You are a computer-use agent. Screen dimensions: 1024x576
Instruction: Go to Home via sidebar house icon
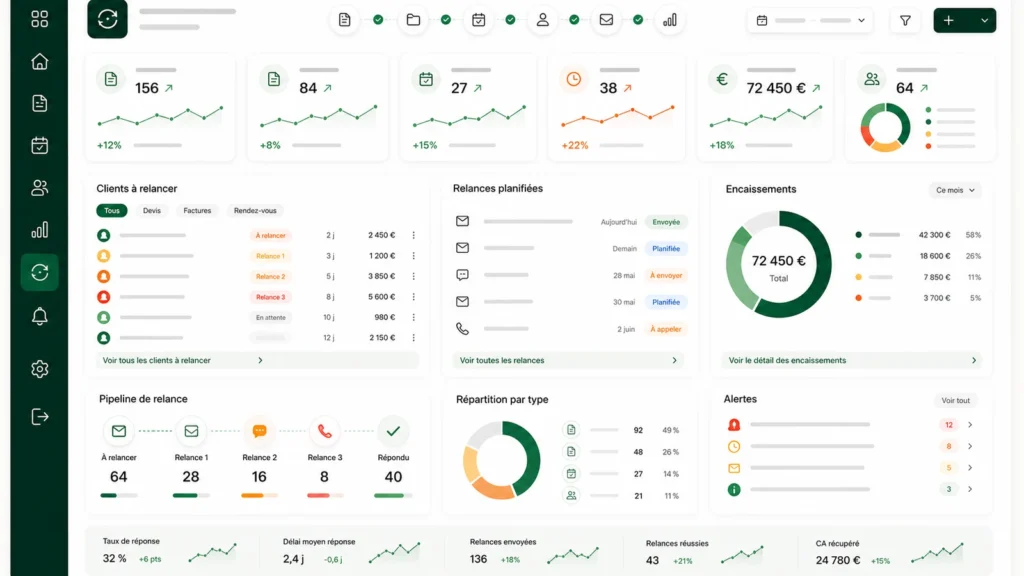(39, 61)
